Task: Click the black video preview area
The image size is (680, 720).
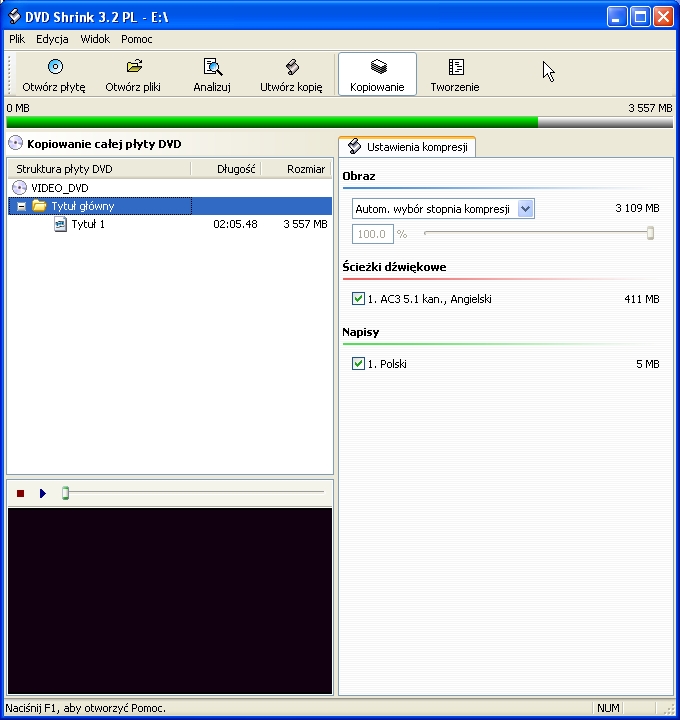Action: click(x=170, y=601)
